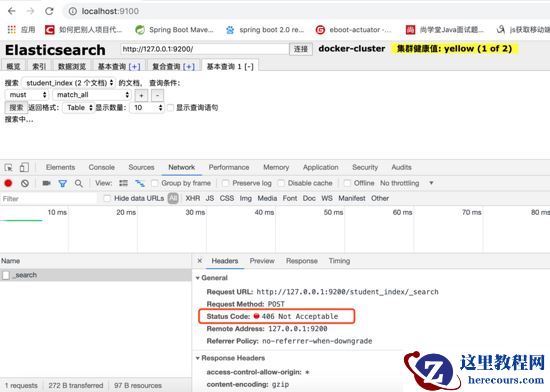Open the Table return format dropdown

pyautogui.click(x=79, y=108)
